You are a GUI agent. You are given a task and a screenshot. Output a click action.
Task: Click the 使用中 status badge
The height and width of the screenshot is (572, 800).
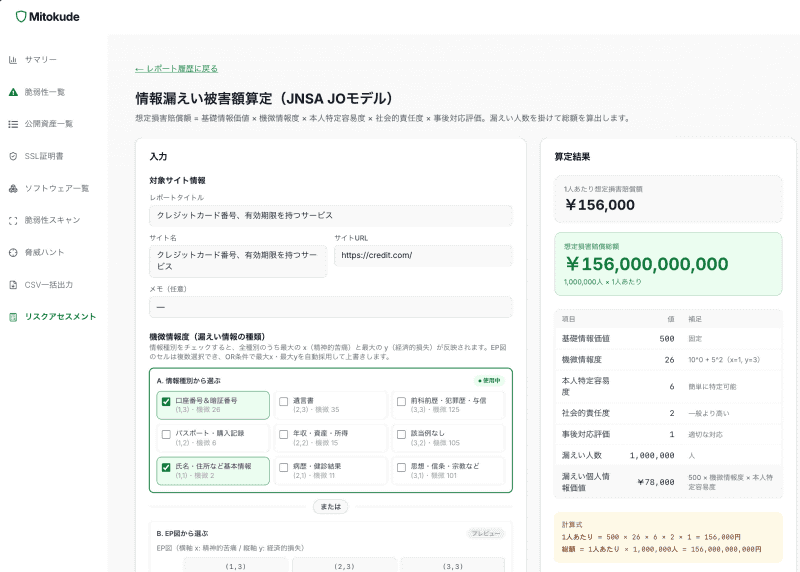coord(489,381)
